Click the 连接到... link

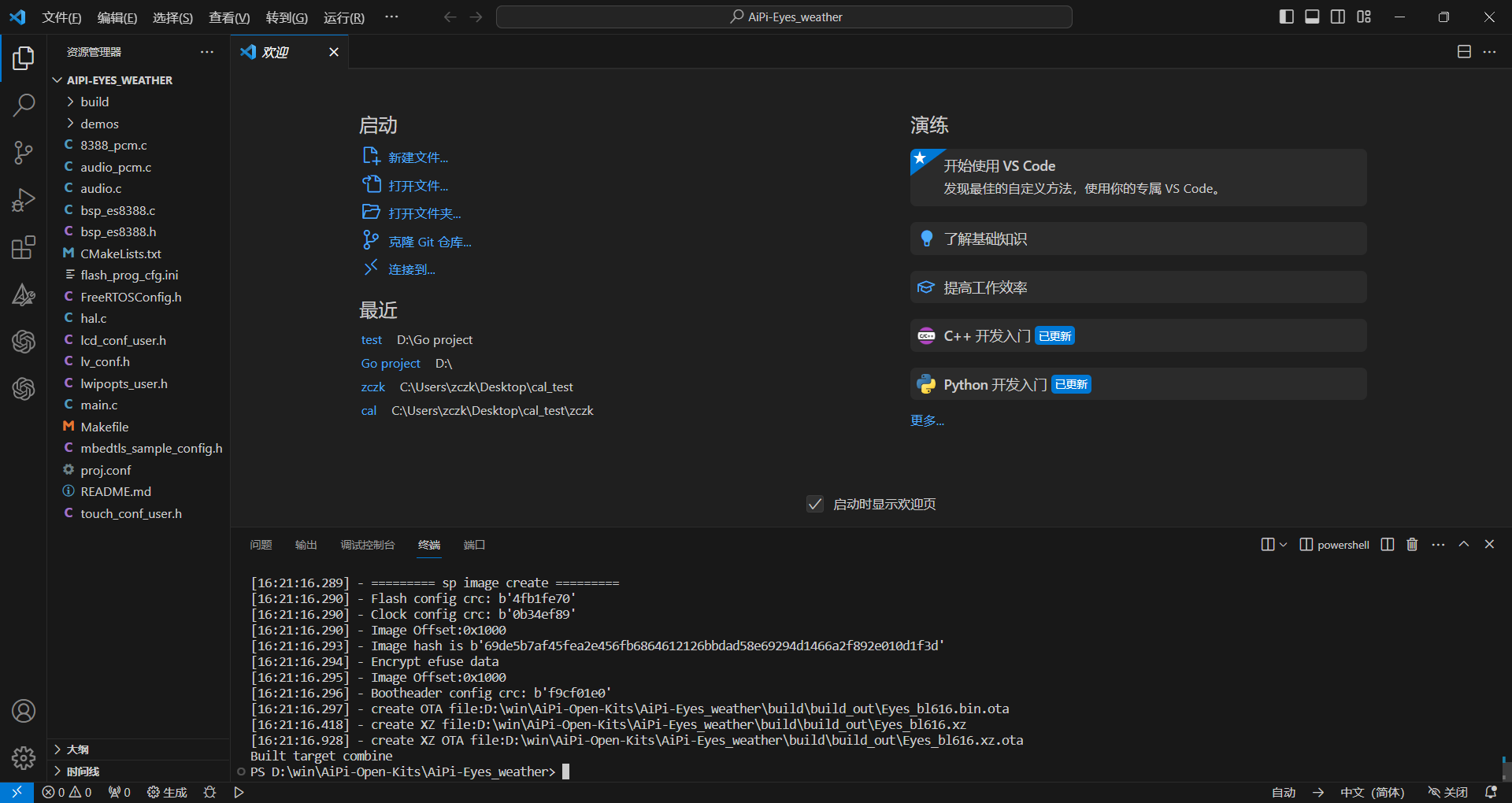(412, 269)
